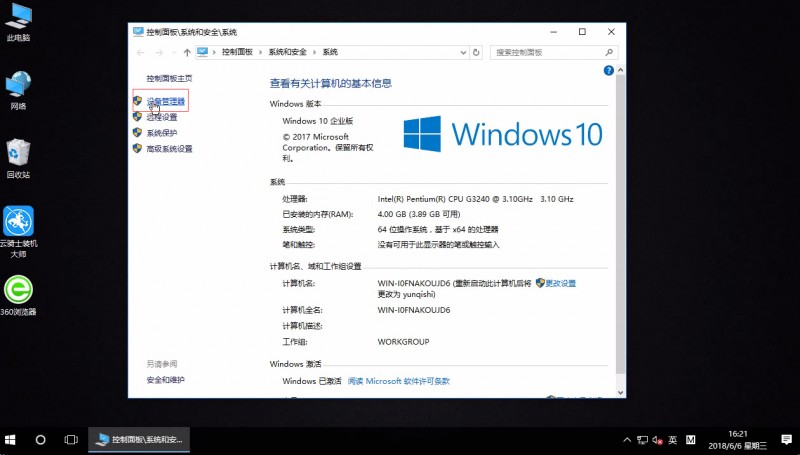Maximize the Control Panel window
Screen dimensions: 800x455
[x=582, y=32]
